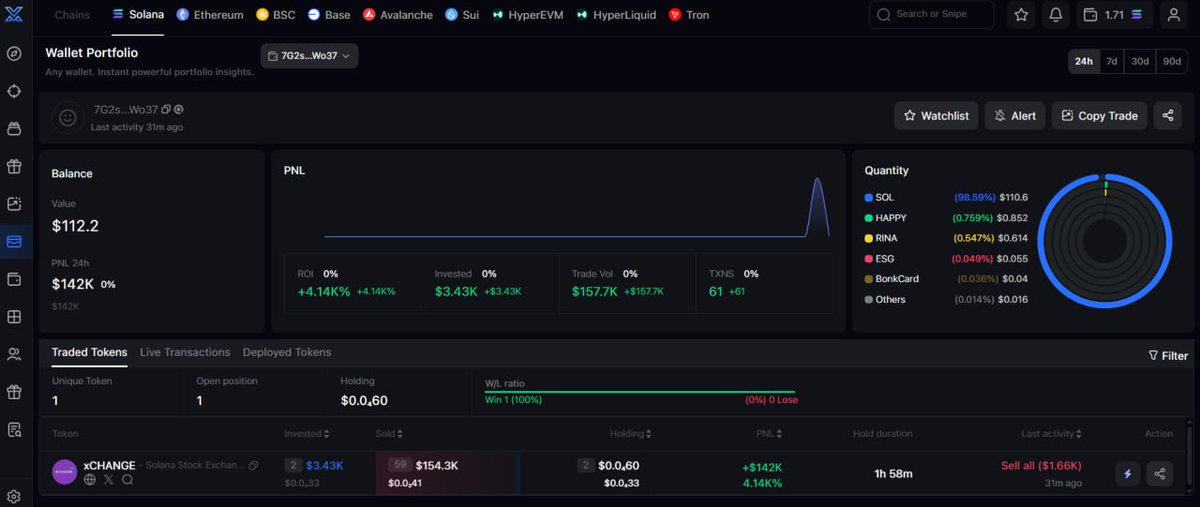Open the Filter control
1200x507 pixels.
(x=1168, y=355)
